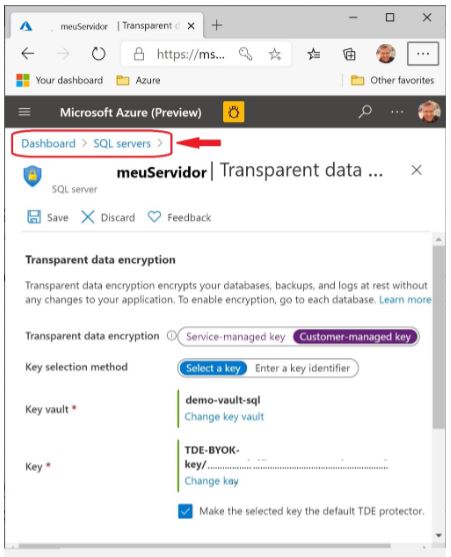451x557 pixels.
Task: Select Service-managed key option
Action: click(x=235, y=337)
